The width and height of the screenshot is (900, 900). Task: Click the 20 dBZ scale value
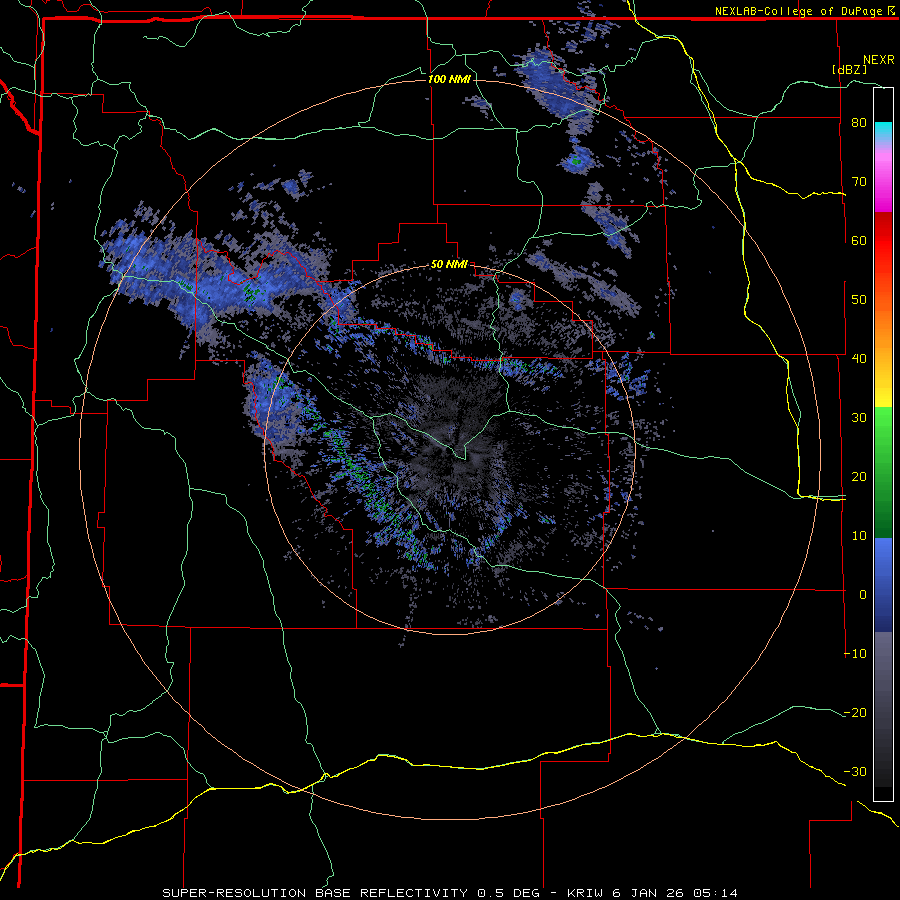coord(859,477)
